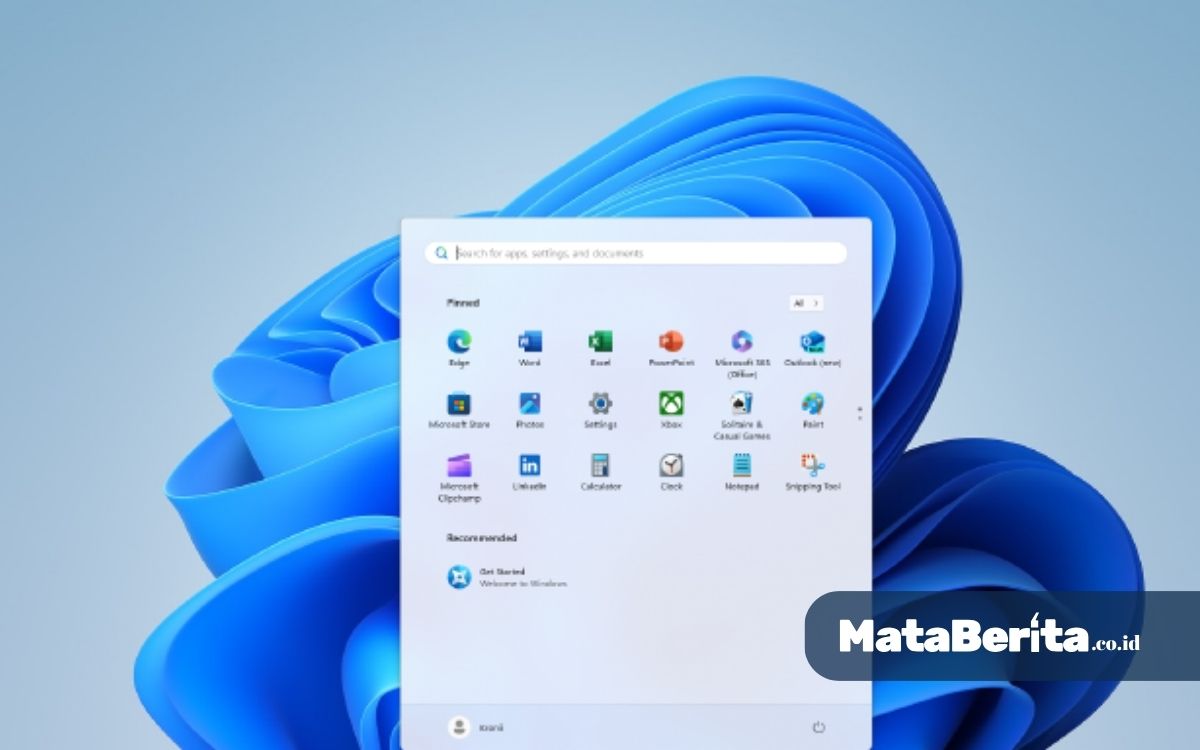Open the Microsoft Store app
Image resolution: width=1200 pixels, height=750 pixels.
459,405
